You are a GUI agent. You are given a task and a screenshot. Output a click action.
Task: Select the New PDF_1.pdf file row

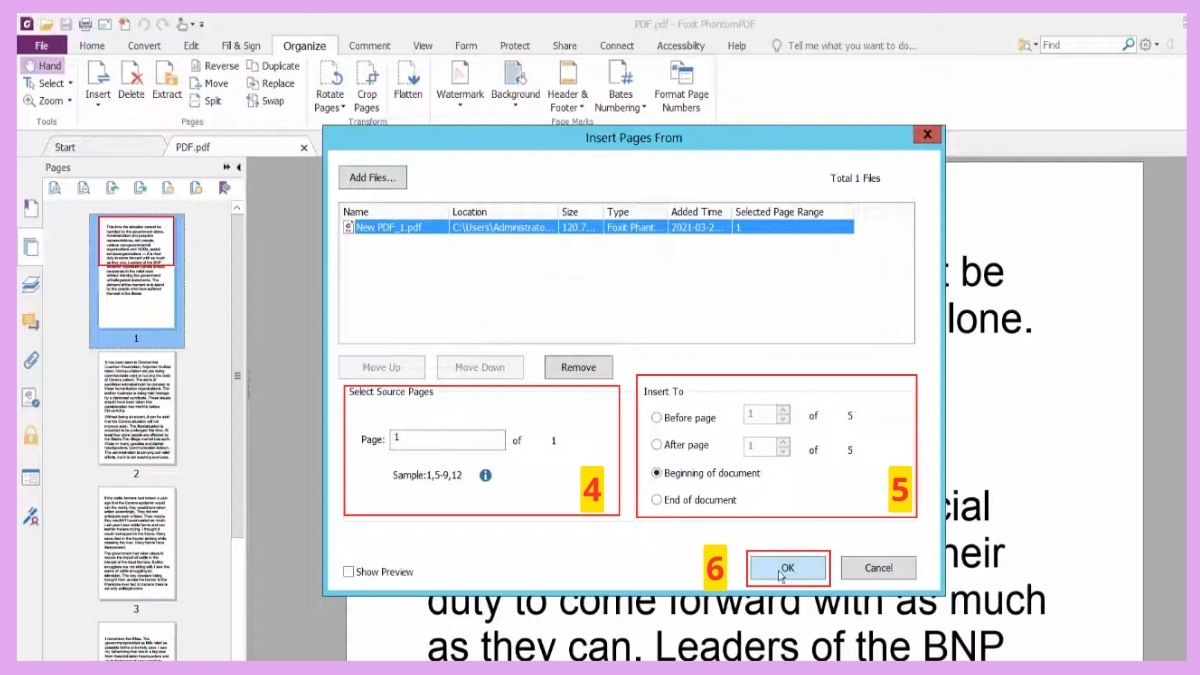click(x=597, y=227)
